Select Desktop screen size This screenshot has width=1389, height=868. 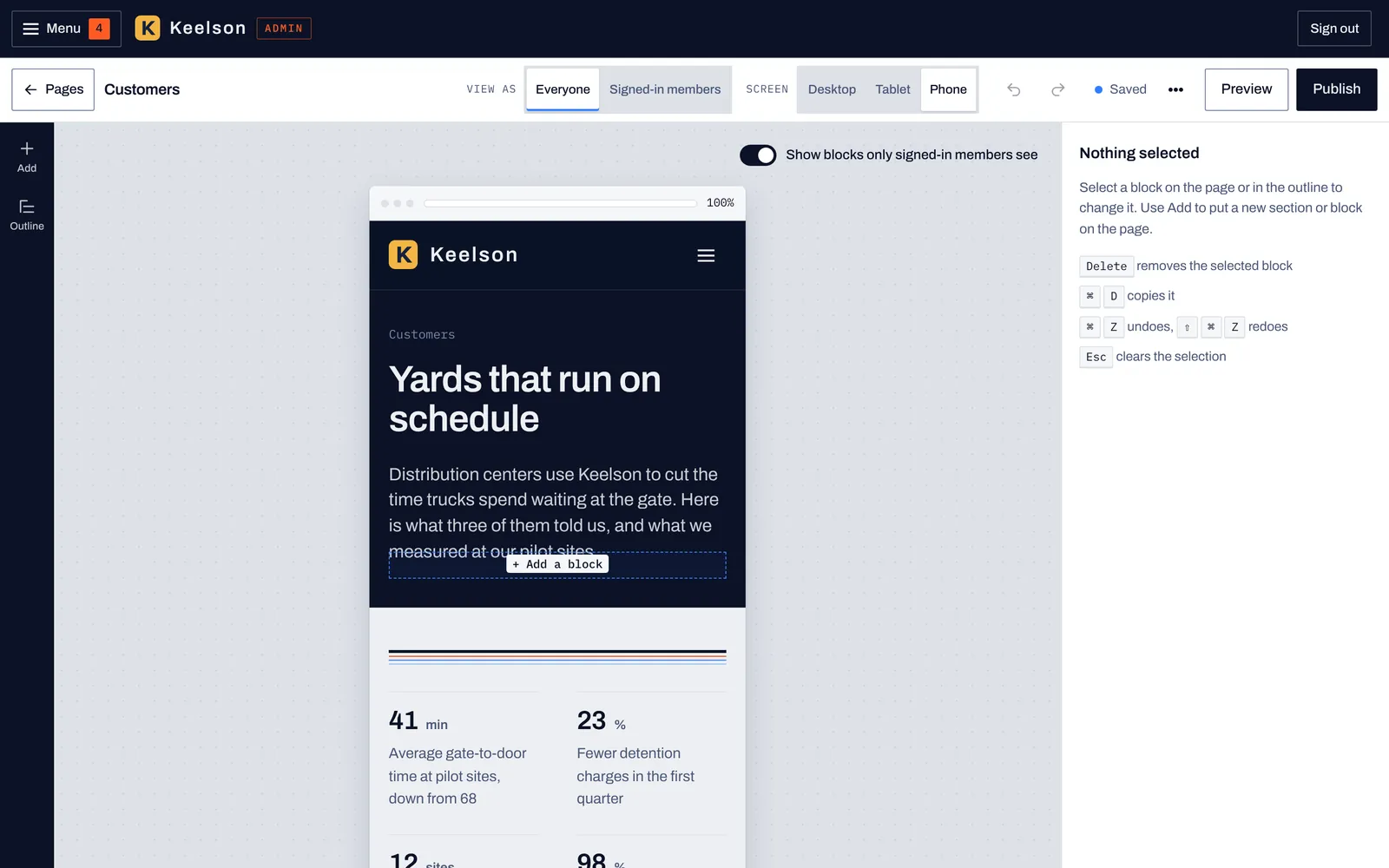832,89
